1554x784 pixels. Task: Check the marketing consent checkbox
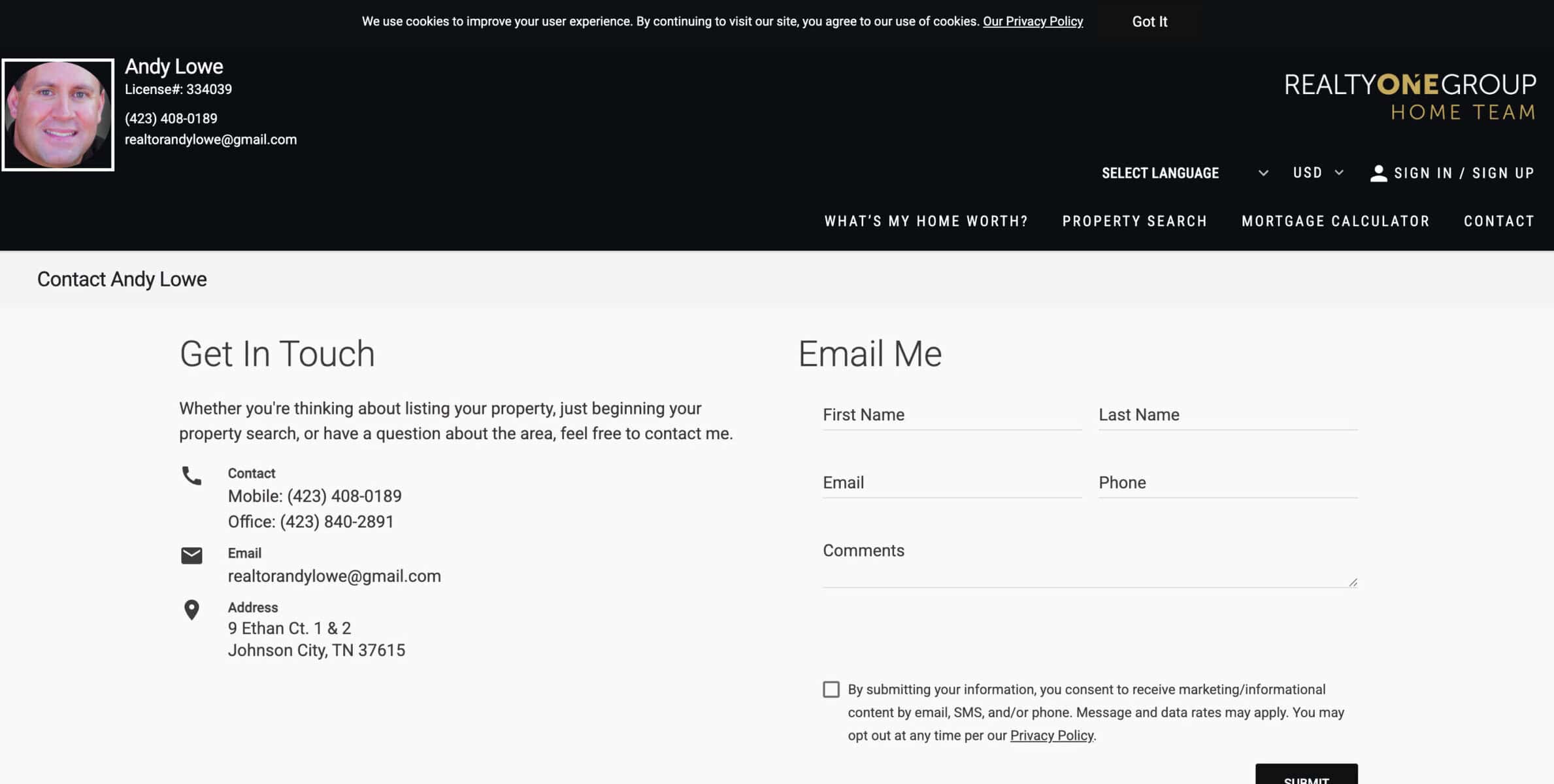831,689
